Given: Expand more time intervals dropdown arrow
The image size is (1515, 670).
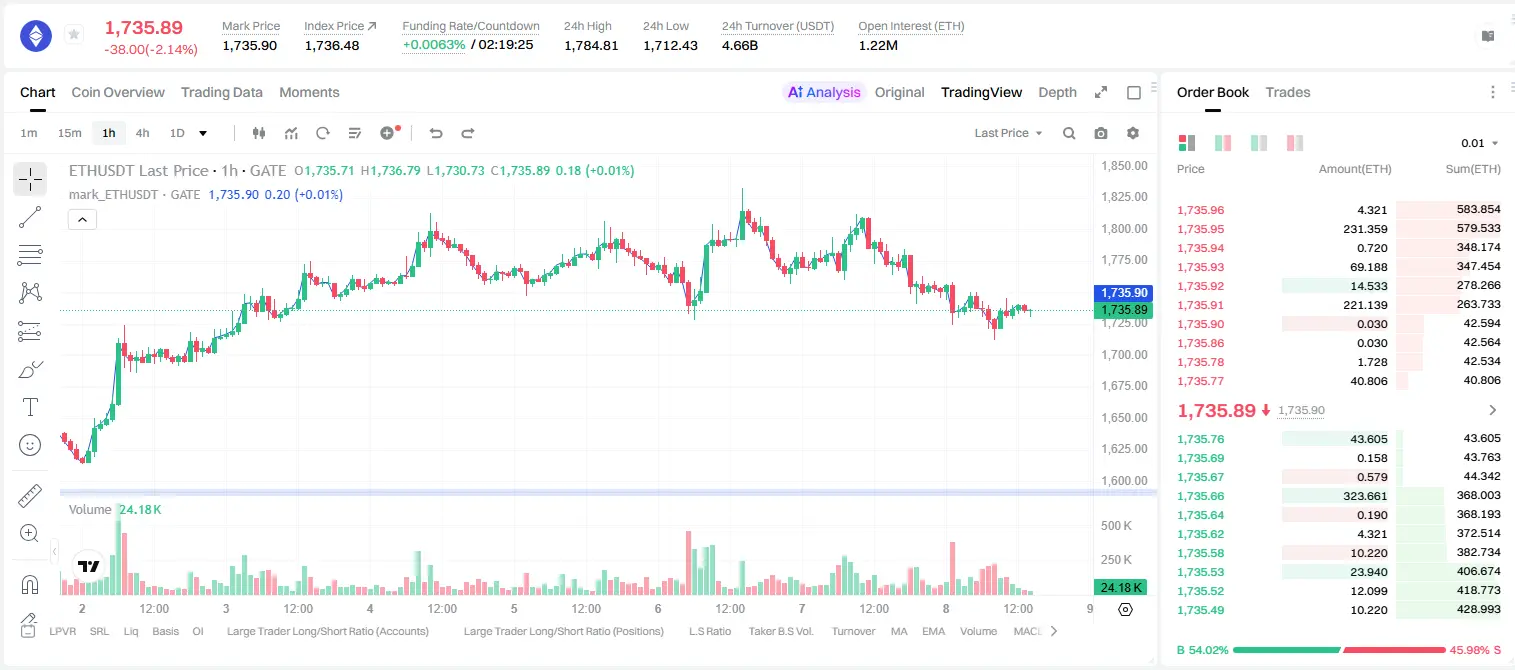Looking at the screenshot, I should (203, 133).
